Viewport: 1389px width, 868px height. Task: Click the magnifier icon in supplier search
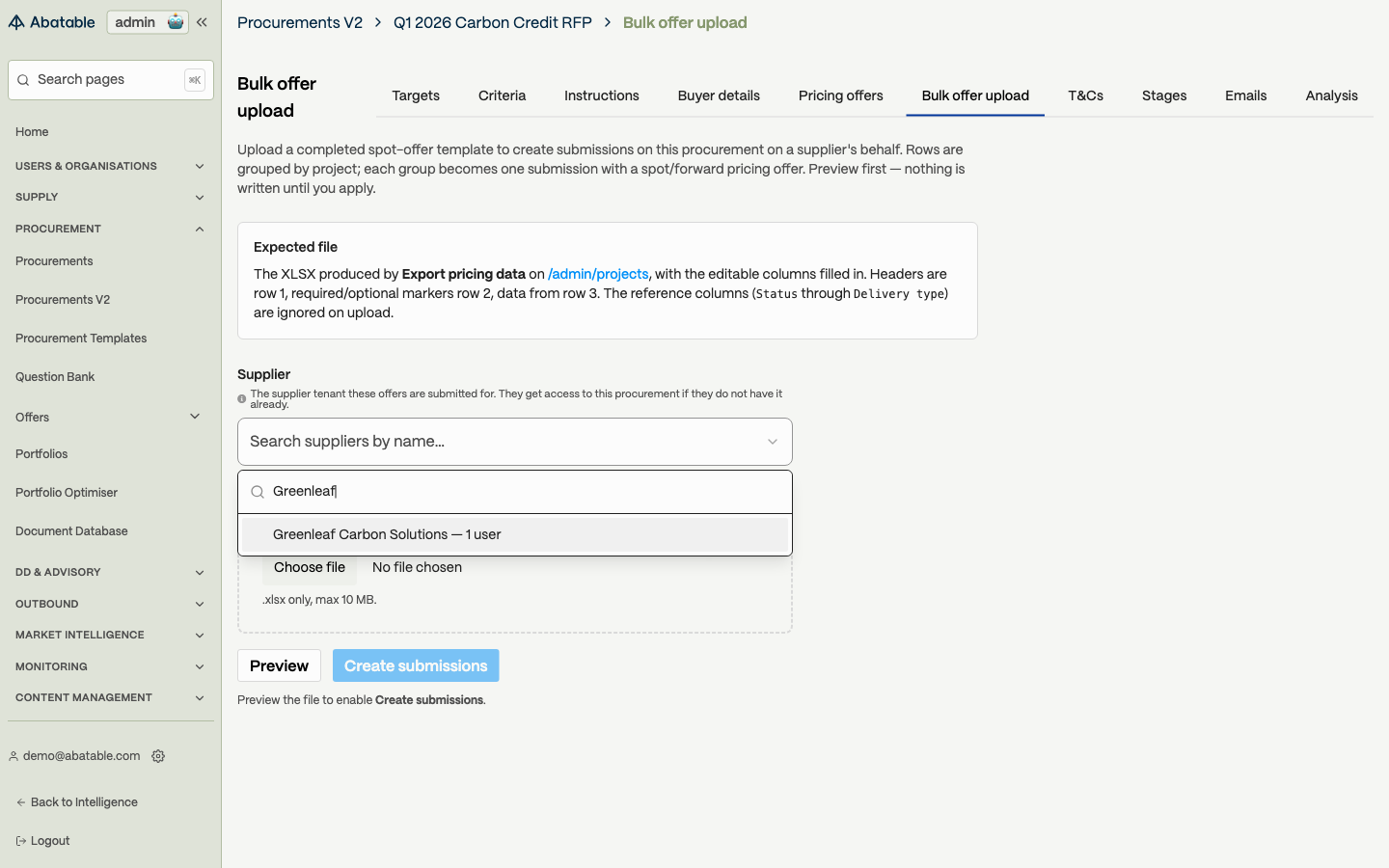coord(258,492)
